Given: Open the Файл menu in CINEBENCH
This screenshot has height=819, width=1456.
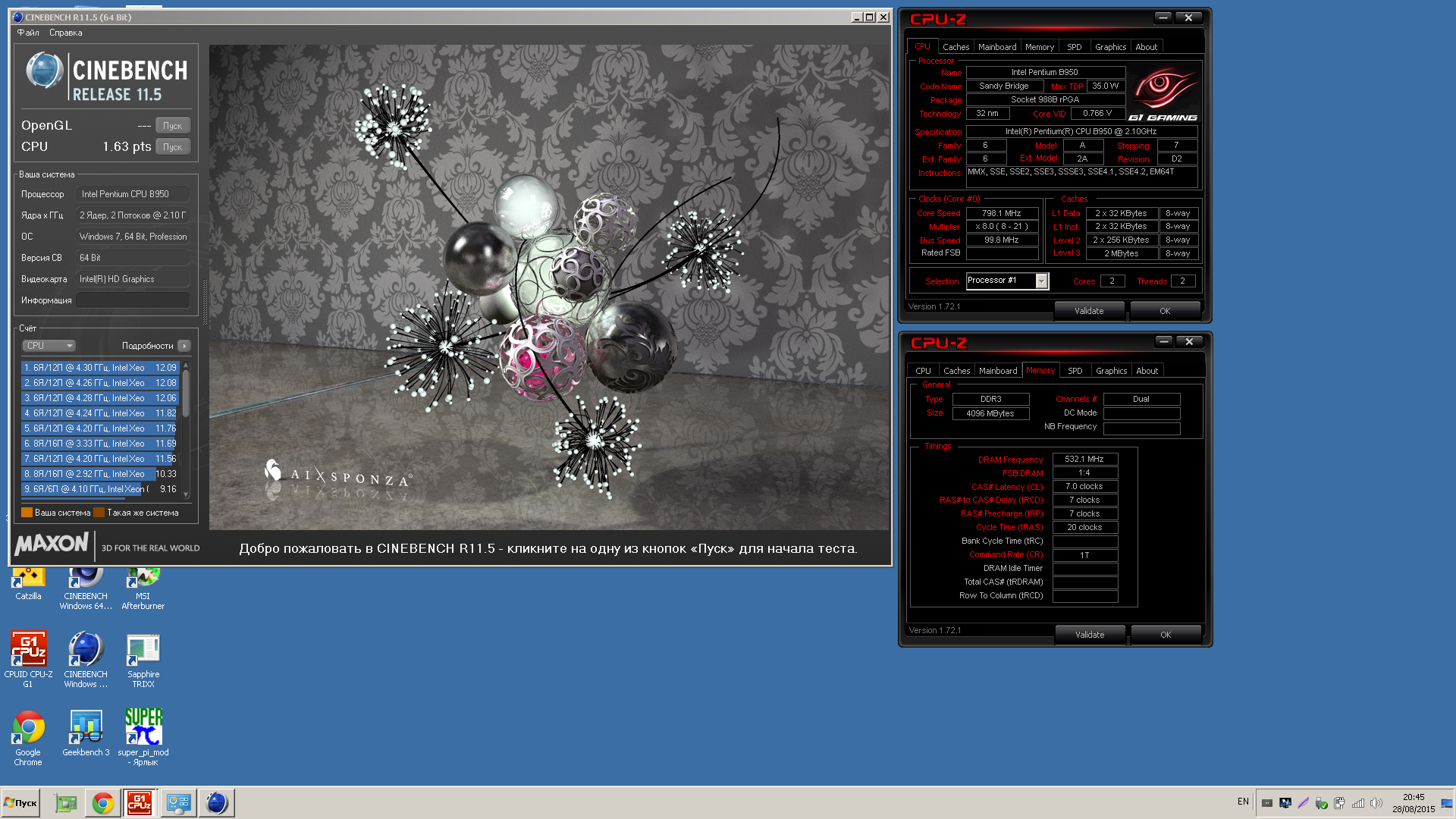Looking at the screenshot, I should (x=28, y=33).
